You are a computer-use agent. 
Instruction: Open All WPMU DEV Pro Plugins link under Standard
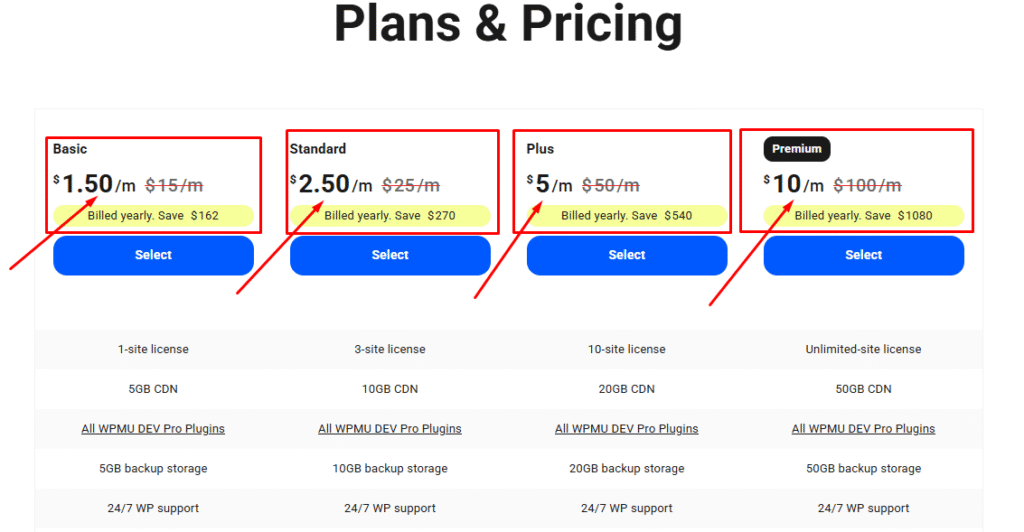pyautogui.click(x=390, y=429)
